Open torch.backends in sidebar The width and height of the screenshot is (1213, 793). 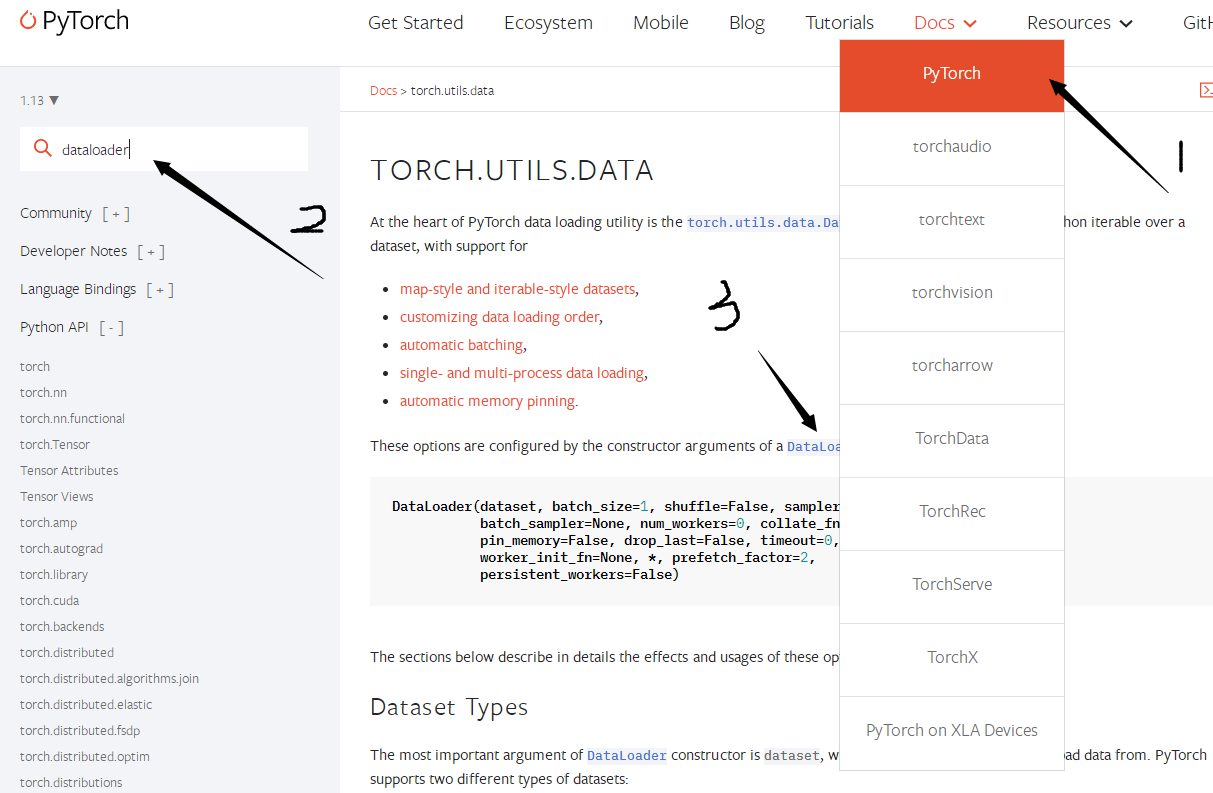(x=62, y=627)
